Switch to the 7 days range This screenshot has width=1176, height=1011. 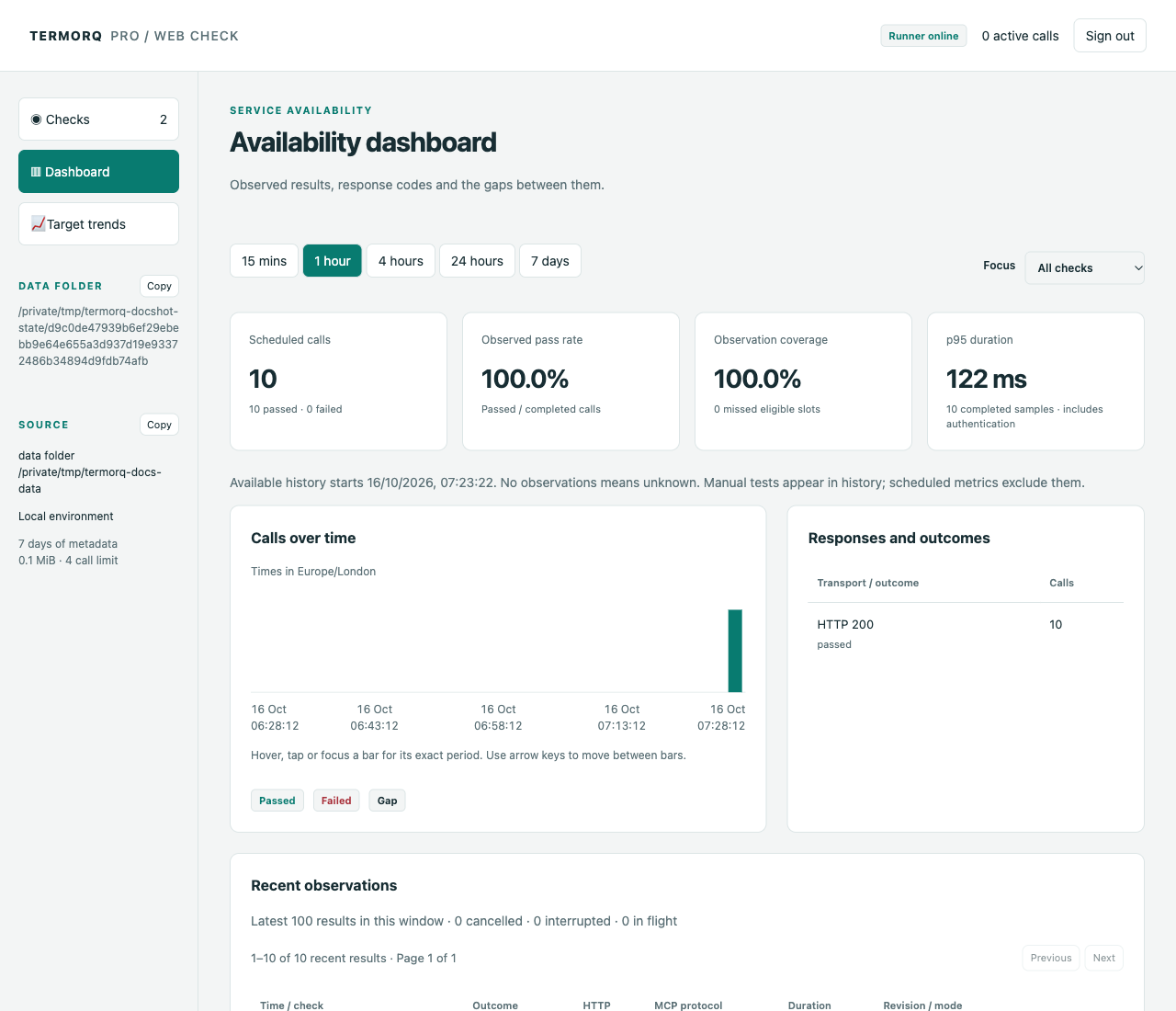point(550,261)
